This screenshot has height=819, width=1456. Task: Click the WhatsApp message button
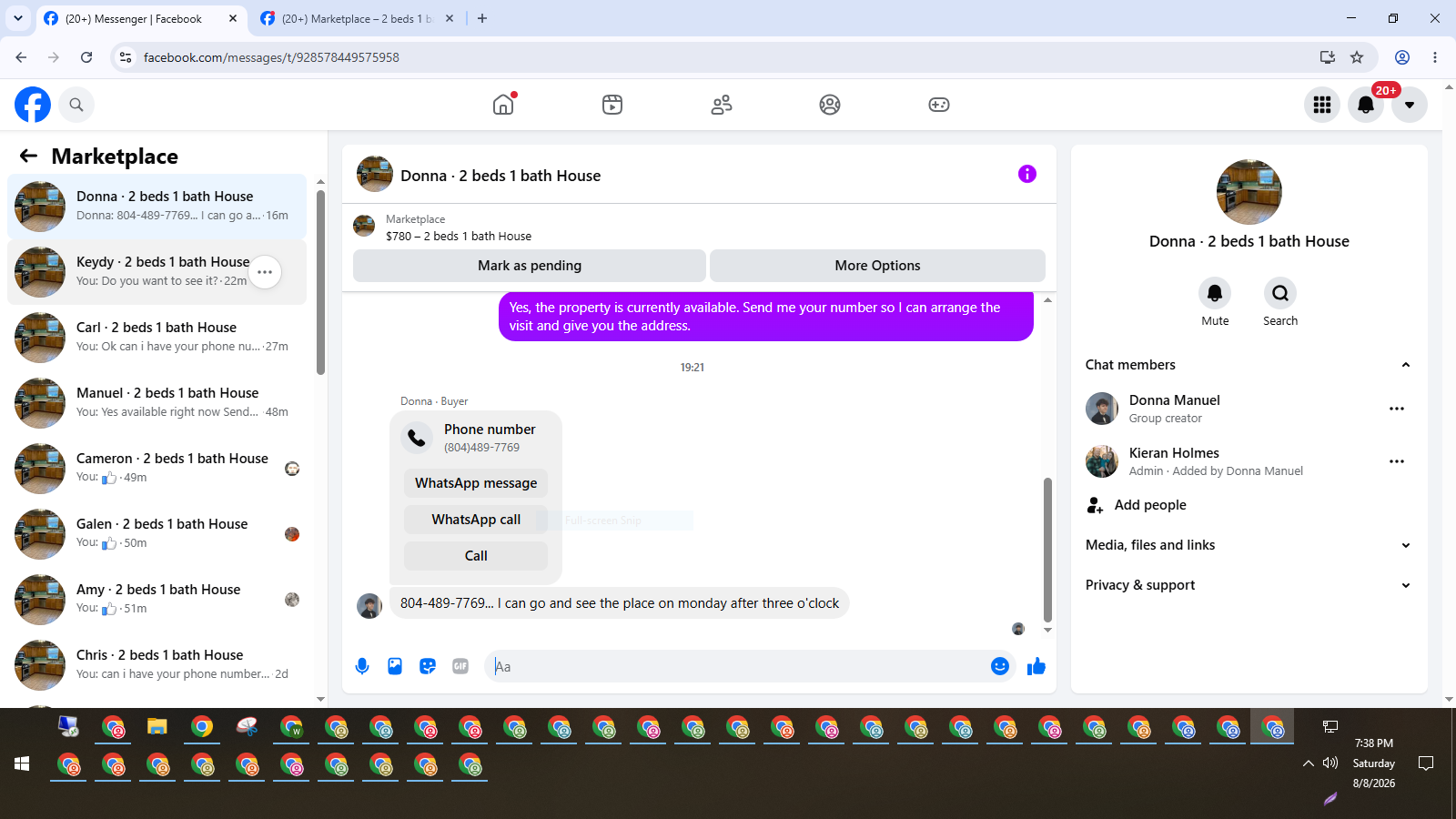pyautogui.click(x=476, y=483)
